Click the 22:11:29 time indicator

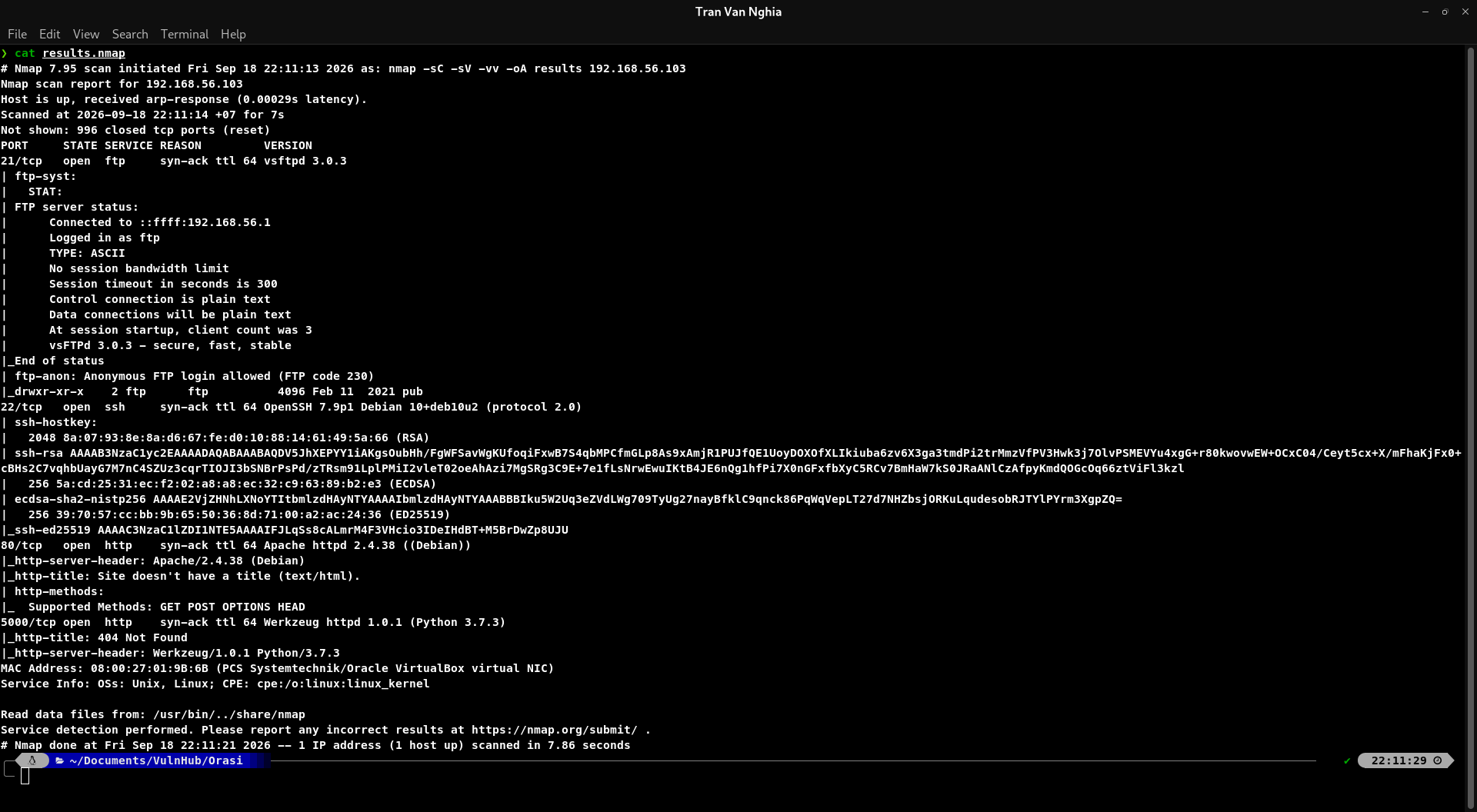1399,760
